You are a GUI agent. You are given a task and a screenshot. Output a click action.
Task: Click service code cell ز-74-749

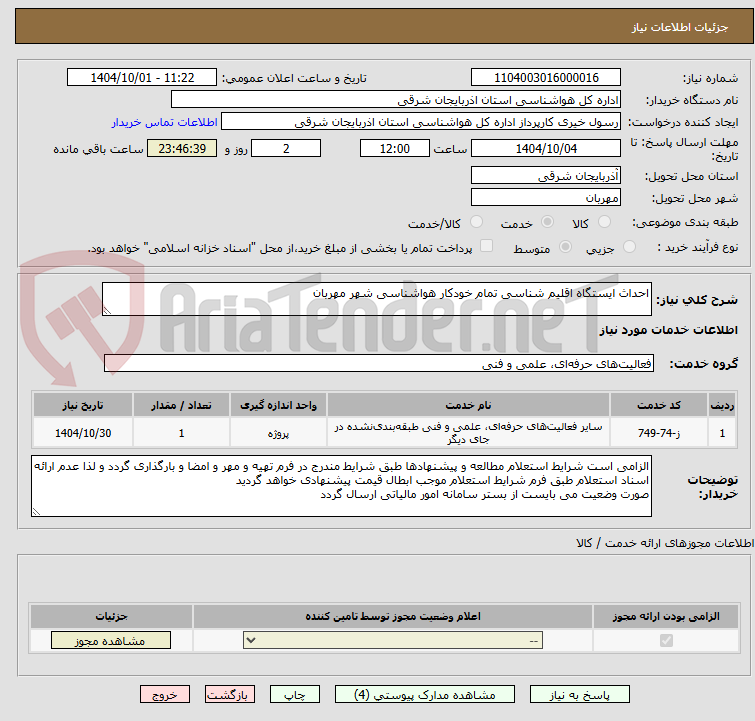click(x=658, y=433)
